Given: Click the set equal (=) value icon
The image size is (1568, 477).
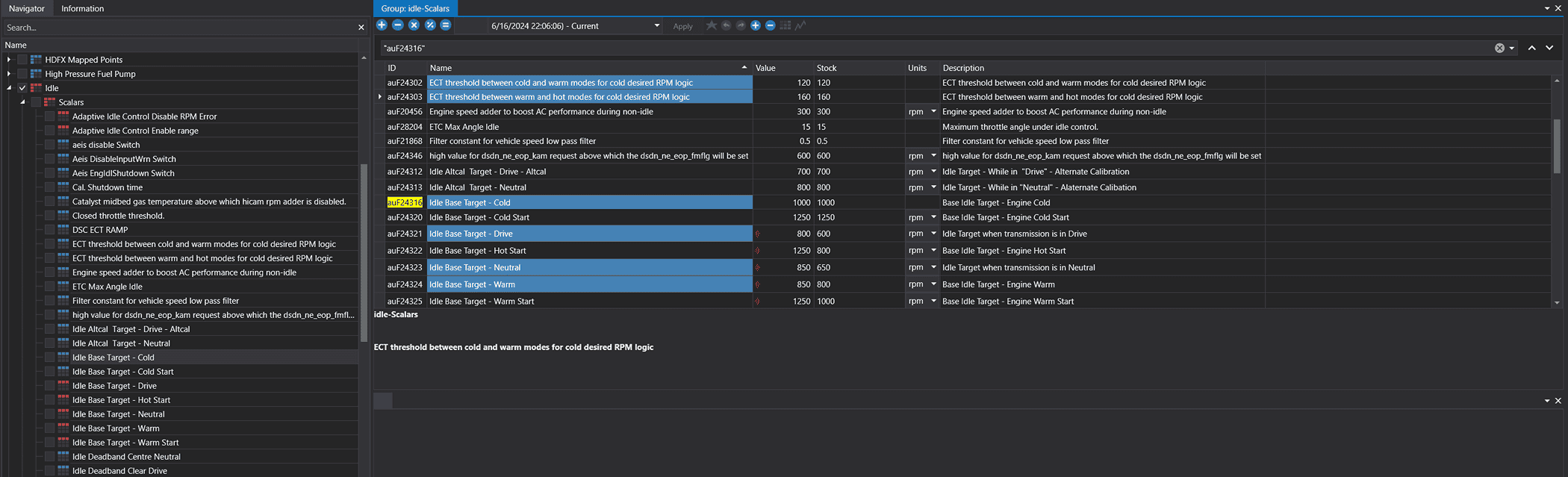Looking at the screenshot, I should (446, 25).
